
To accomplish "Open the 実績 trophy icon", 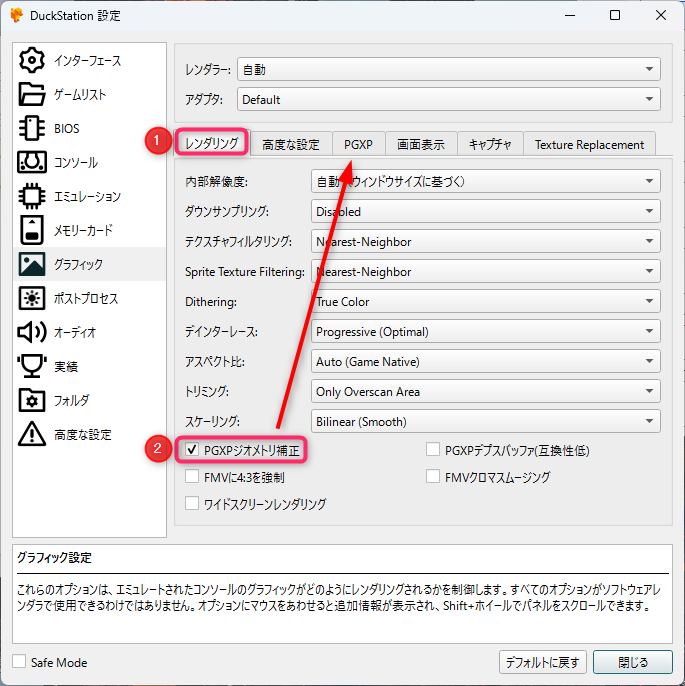I will pos(32,366).
